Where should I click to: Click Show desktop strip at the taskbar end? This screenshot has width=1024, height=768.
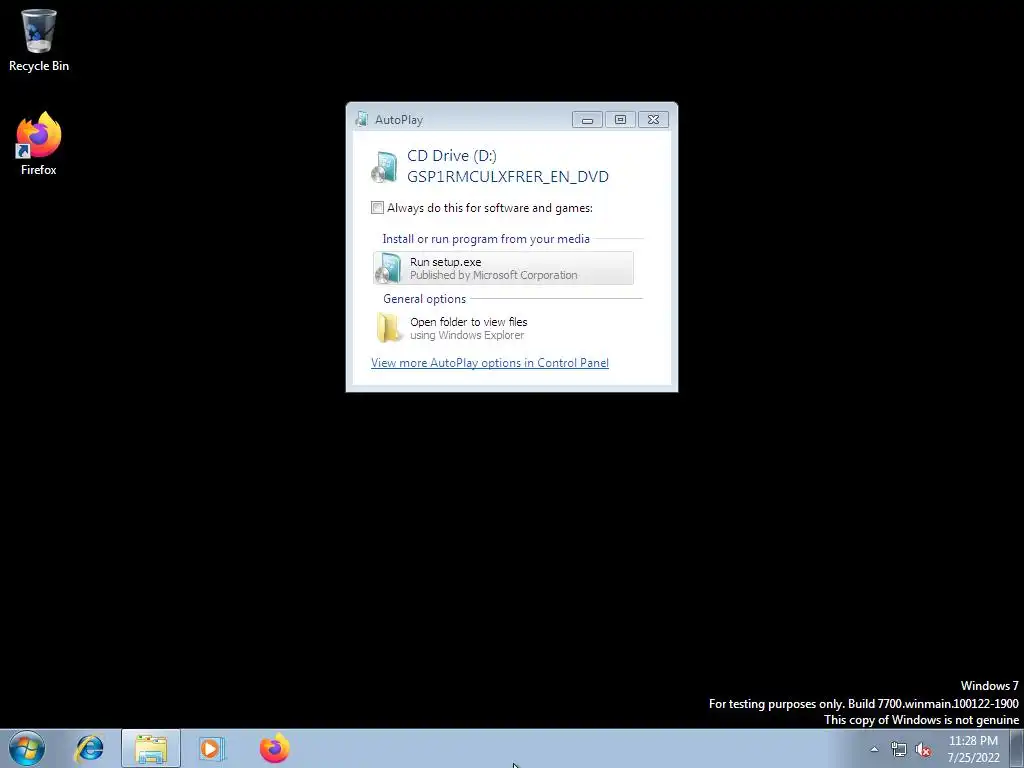click(1017, 748)
